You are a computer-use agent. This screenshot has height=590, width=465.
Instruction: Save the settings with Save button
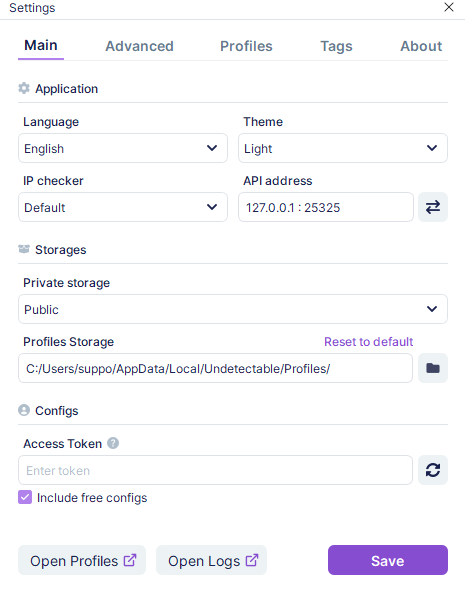click(x=388, y=560)
